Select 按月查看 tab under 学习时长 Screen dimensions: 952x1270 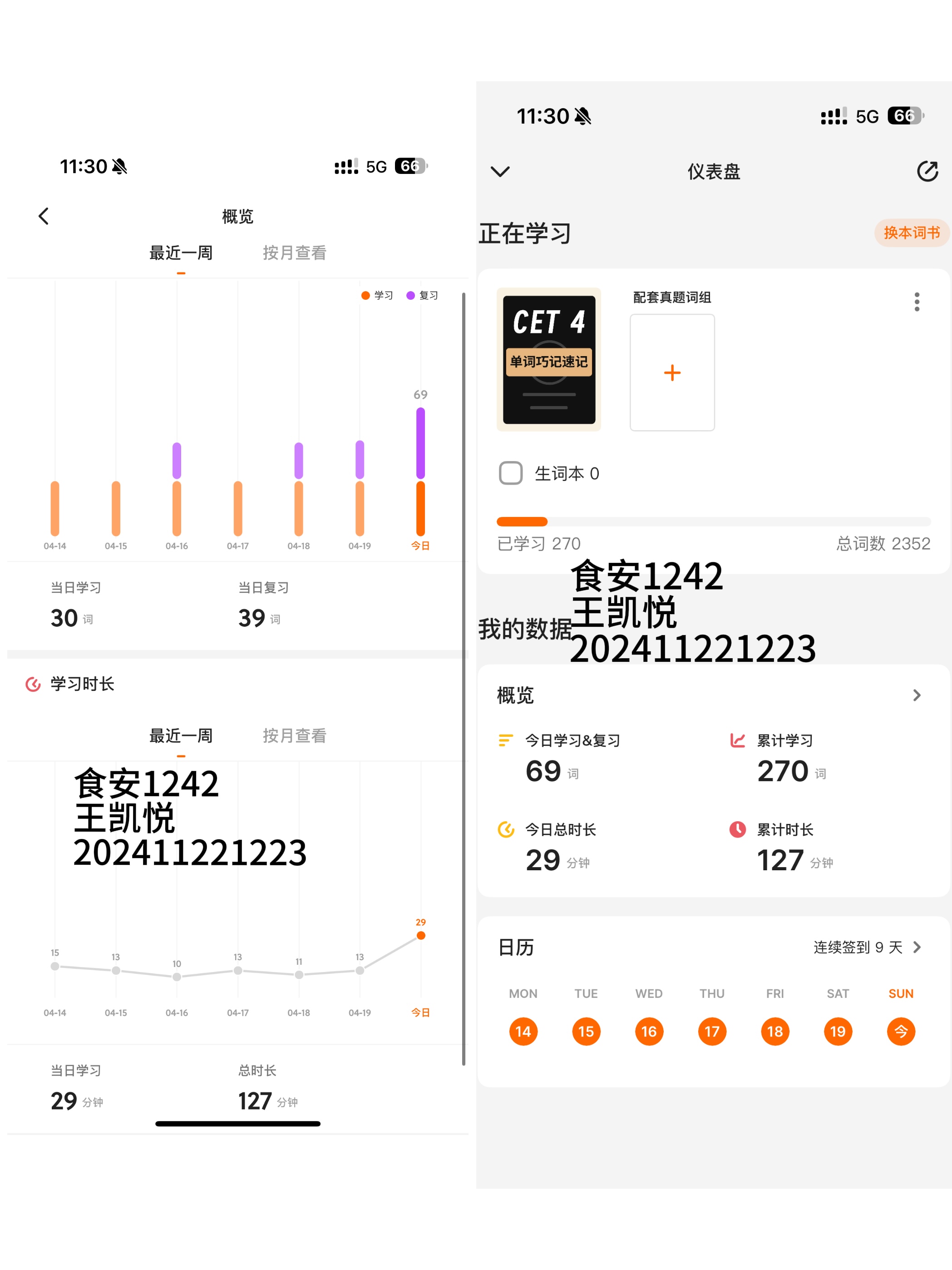(294, 735)
